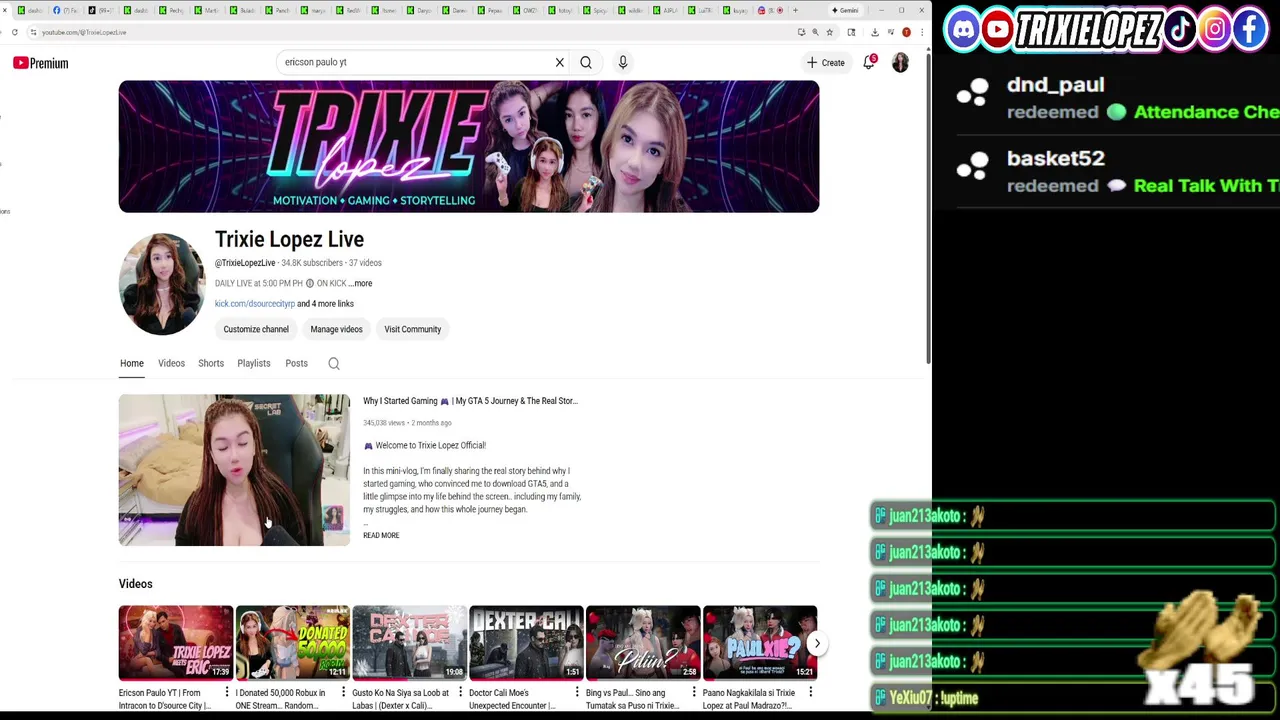The height and width of the screenshot is (720, 1280).
Task: Select the Posts channel tab
Action: [296, 363]
